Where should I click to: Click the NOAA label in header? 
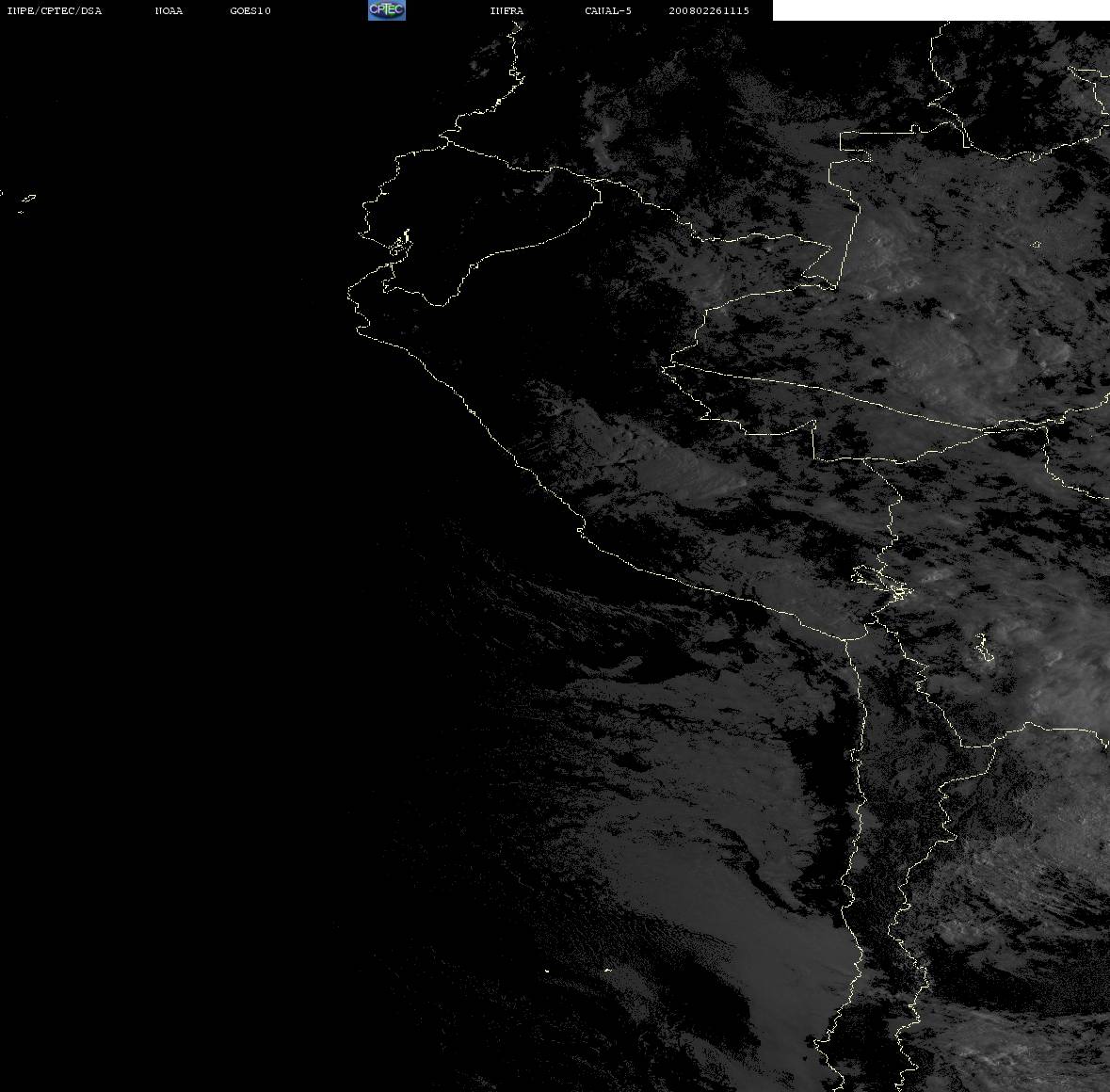click(169, 10)
